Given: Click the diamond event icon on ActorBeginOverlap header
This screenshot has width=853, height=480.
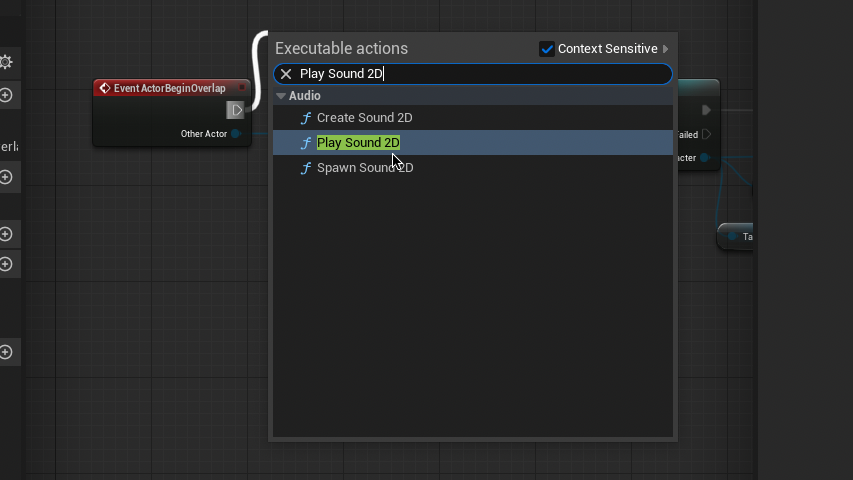Looking at the screenshot, I should pyautogui.click(x=104, y=88).
